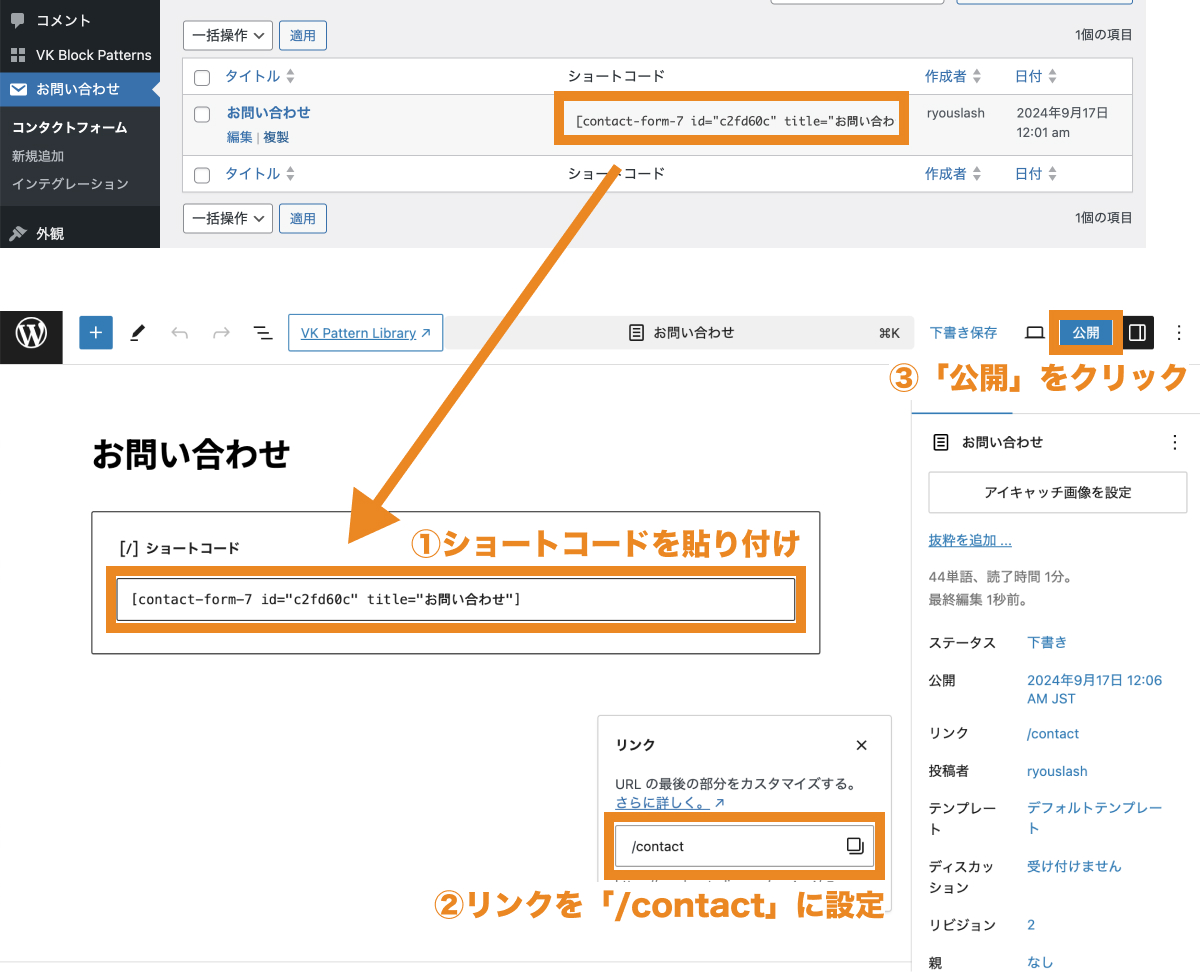Copy the /contact slug using the copy icon

[x=855, y=845]
